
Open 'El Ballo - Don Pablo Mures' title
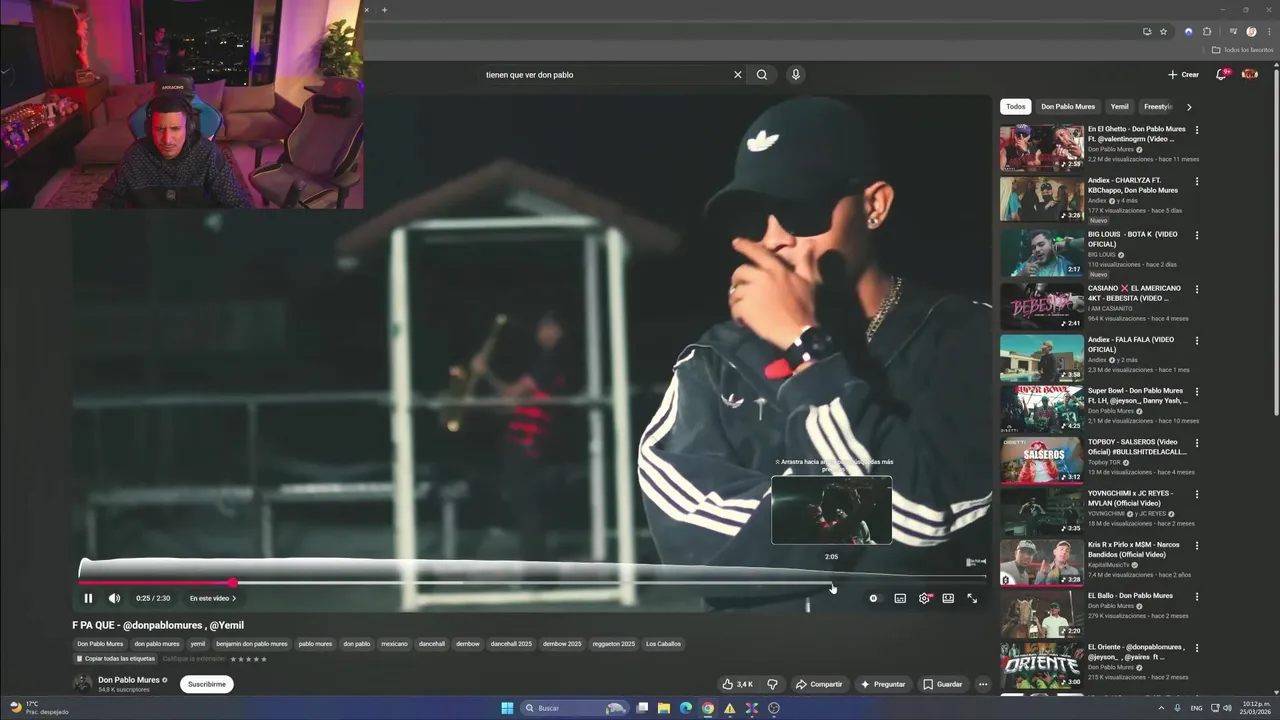1130,595
